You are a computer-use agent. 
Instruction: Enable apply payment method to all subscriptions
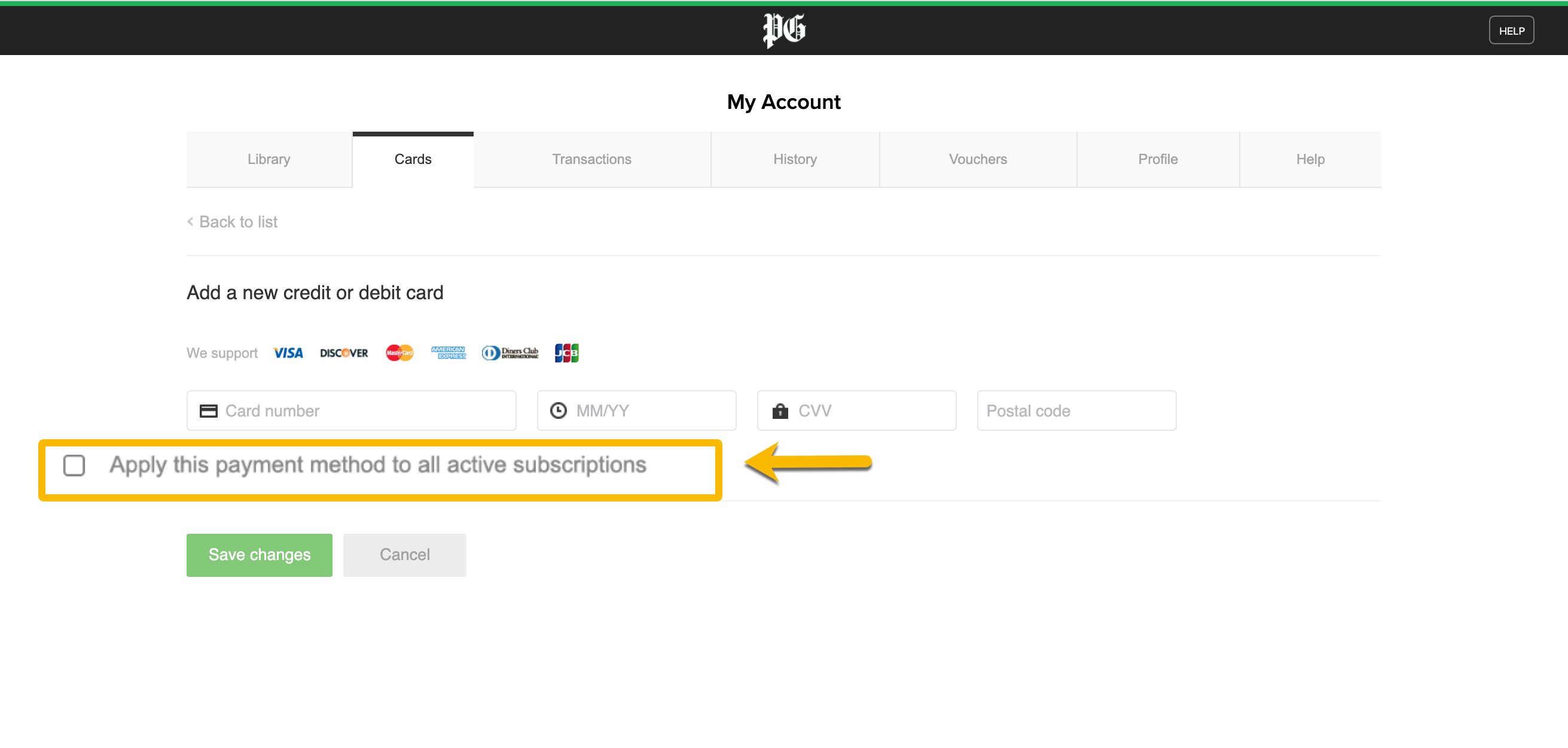(x=74, y=466)
